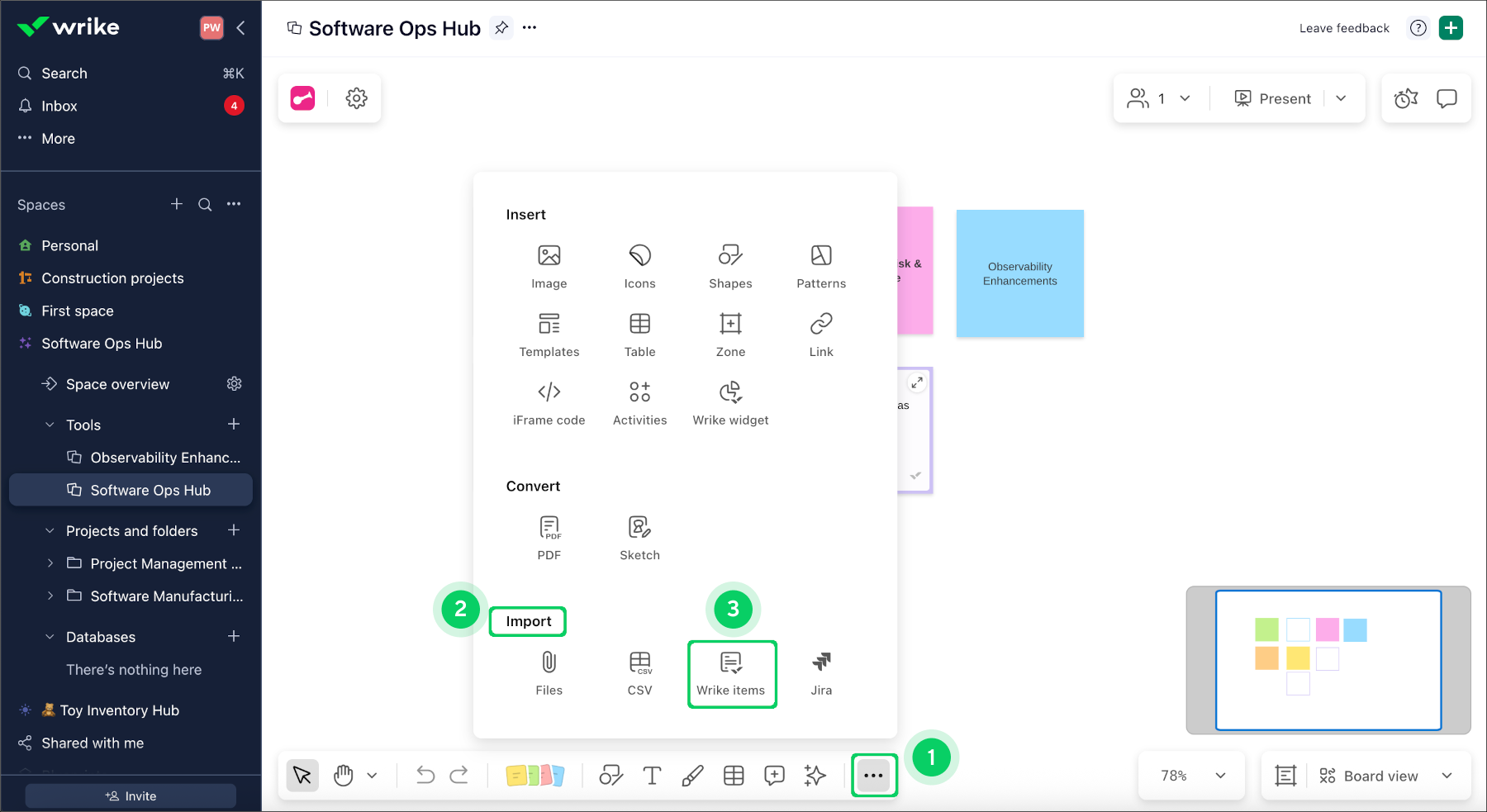
Task: Open the timer tool
Action: click(1406, 98)
